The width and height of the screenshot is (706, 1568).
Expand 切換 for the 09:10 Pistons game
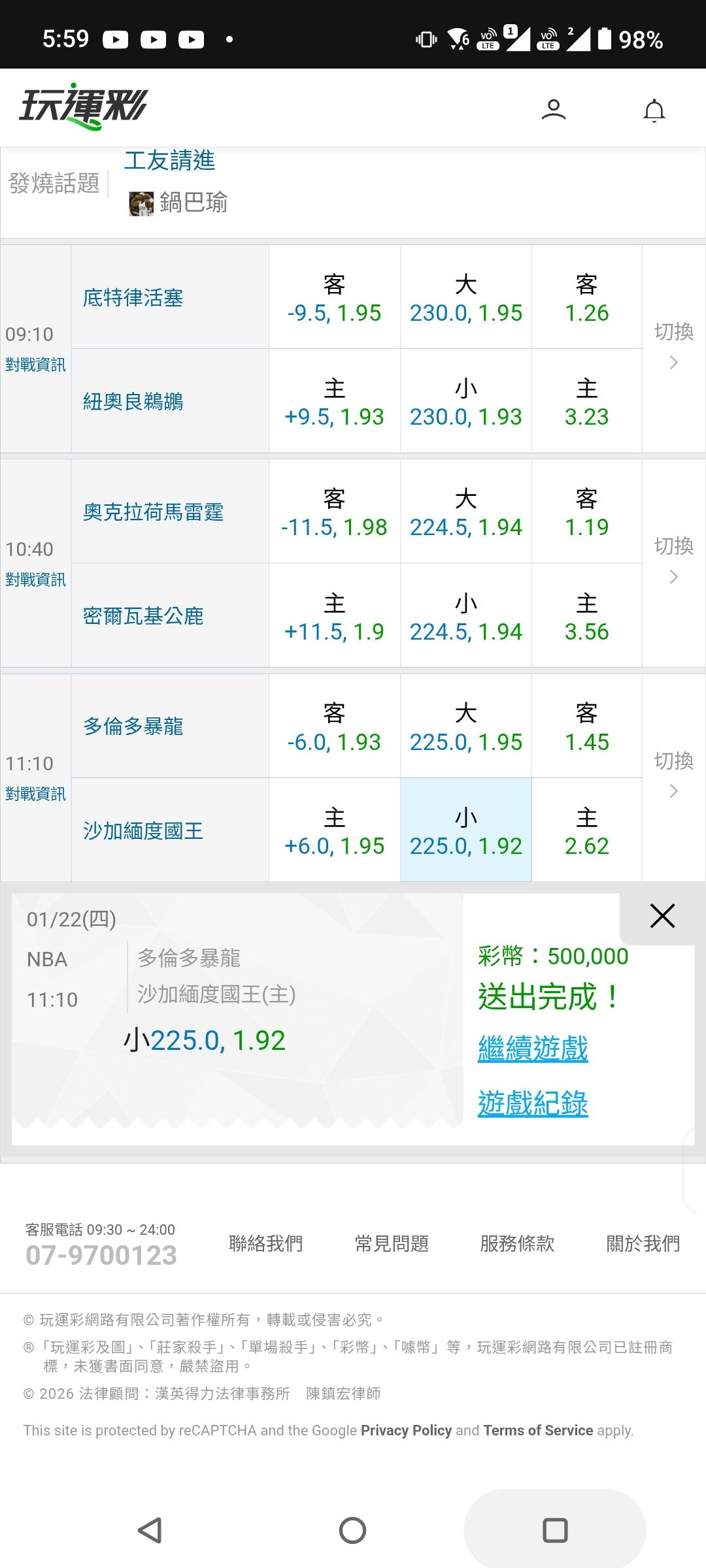click(x=673, y=346)
